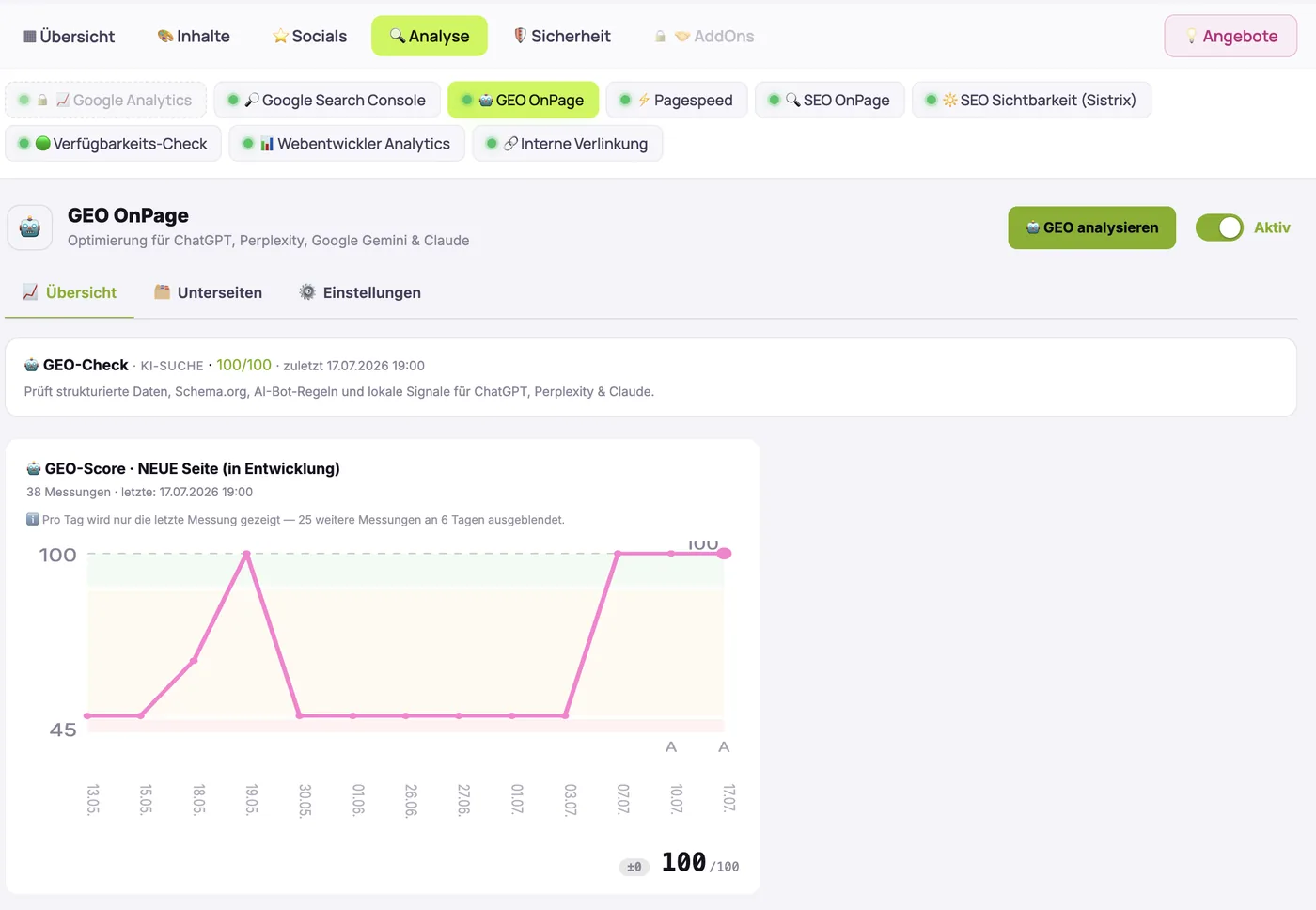Open the Google Analytics module
The image size is (1316, 910).
point(106,100)
